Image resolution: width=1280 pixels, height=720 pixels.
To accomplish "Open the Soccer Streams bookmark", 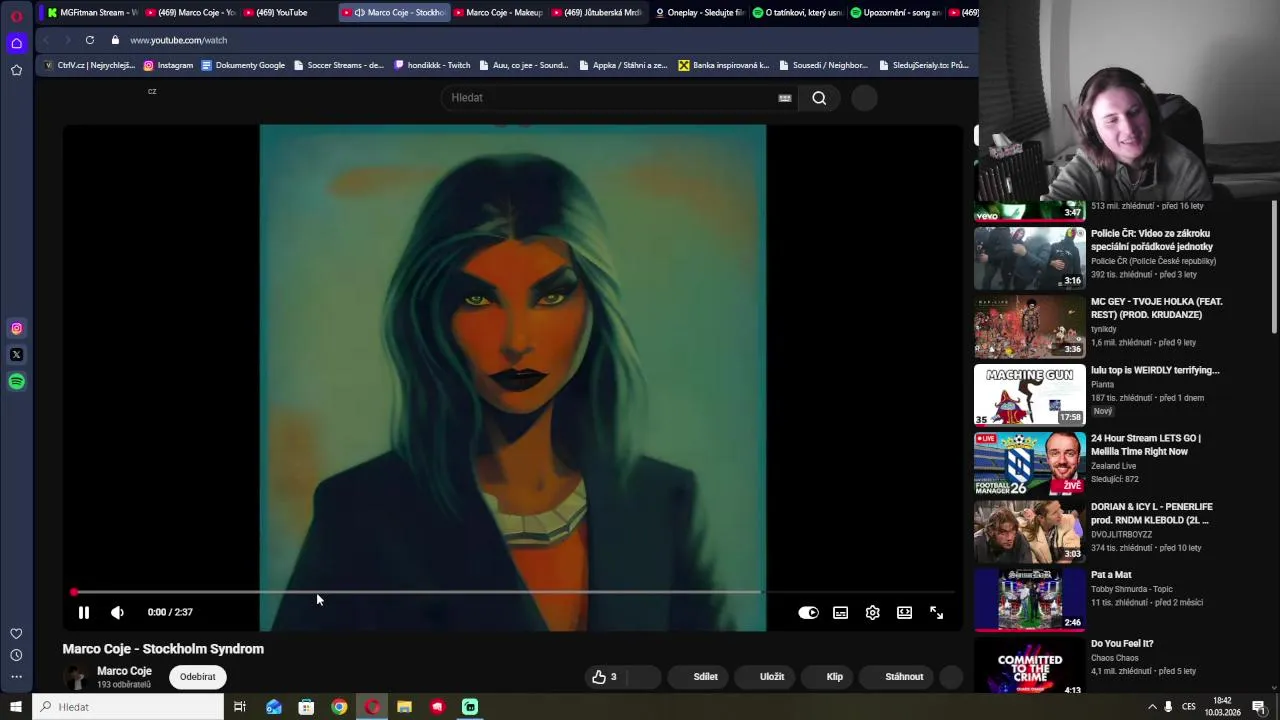I will click(338, 65).
